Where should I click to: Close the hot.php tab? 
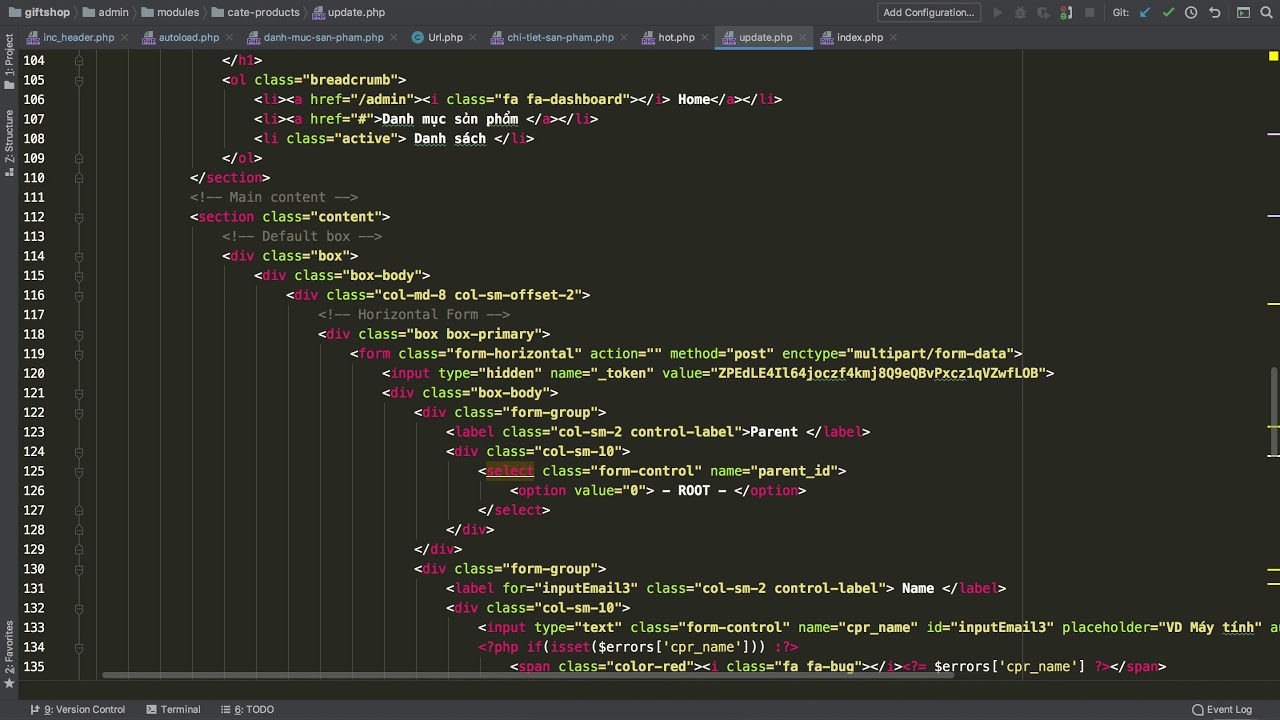704,38
